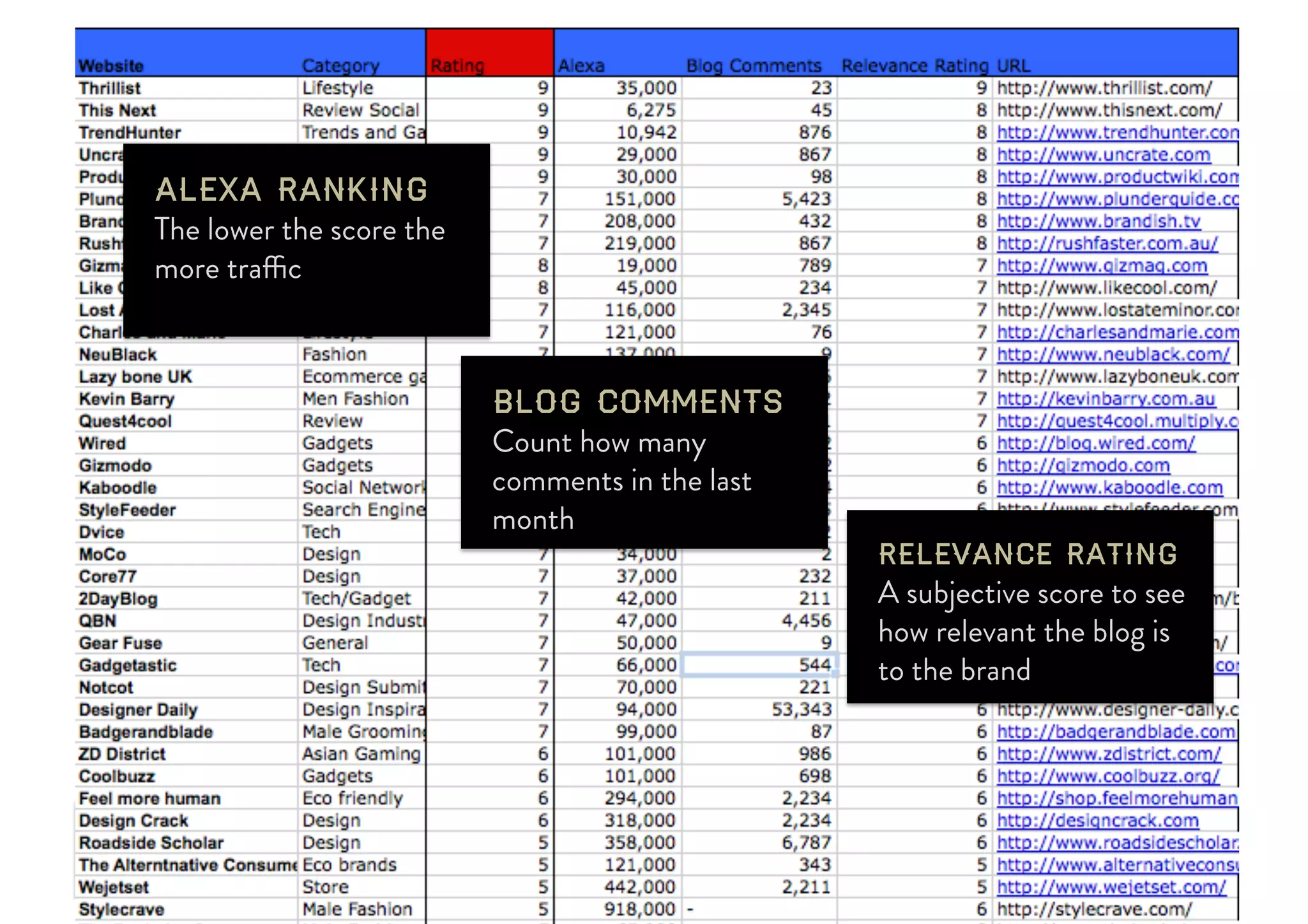Image resolution: width=1308 pixels, height=924 pixels.
Task: Follow the rushfaster.com.au link
Action: click(x=1107, y=243)
